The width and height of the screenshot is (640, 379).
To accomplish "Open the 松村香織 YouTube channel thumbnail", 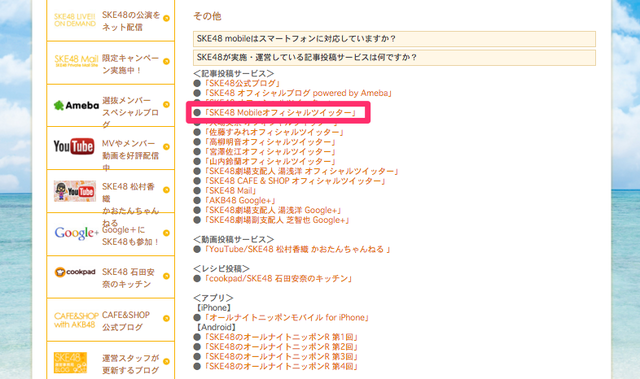I will click(x=75, y=191).
